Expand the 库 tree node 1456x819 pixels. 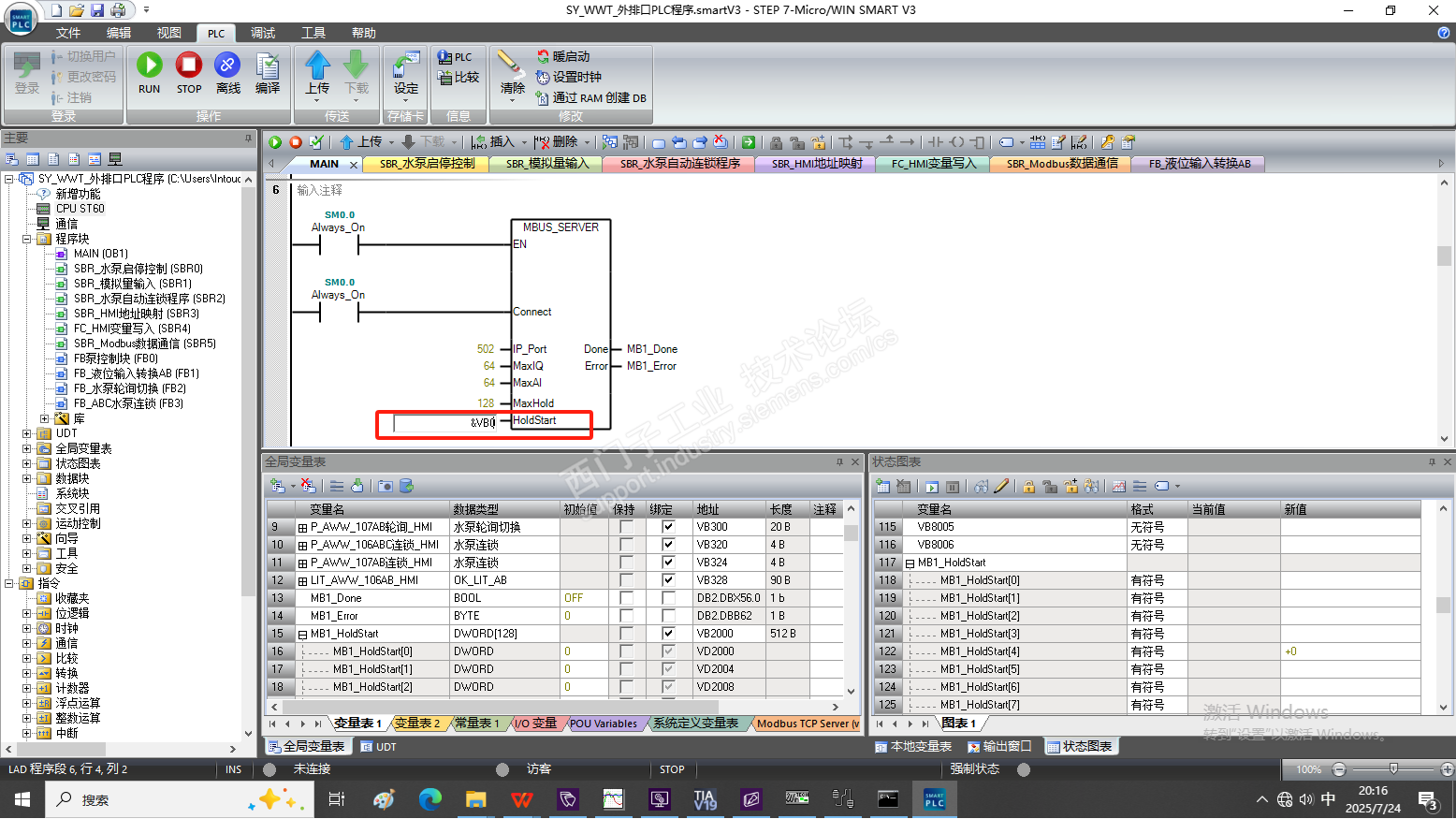[45, 418]
